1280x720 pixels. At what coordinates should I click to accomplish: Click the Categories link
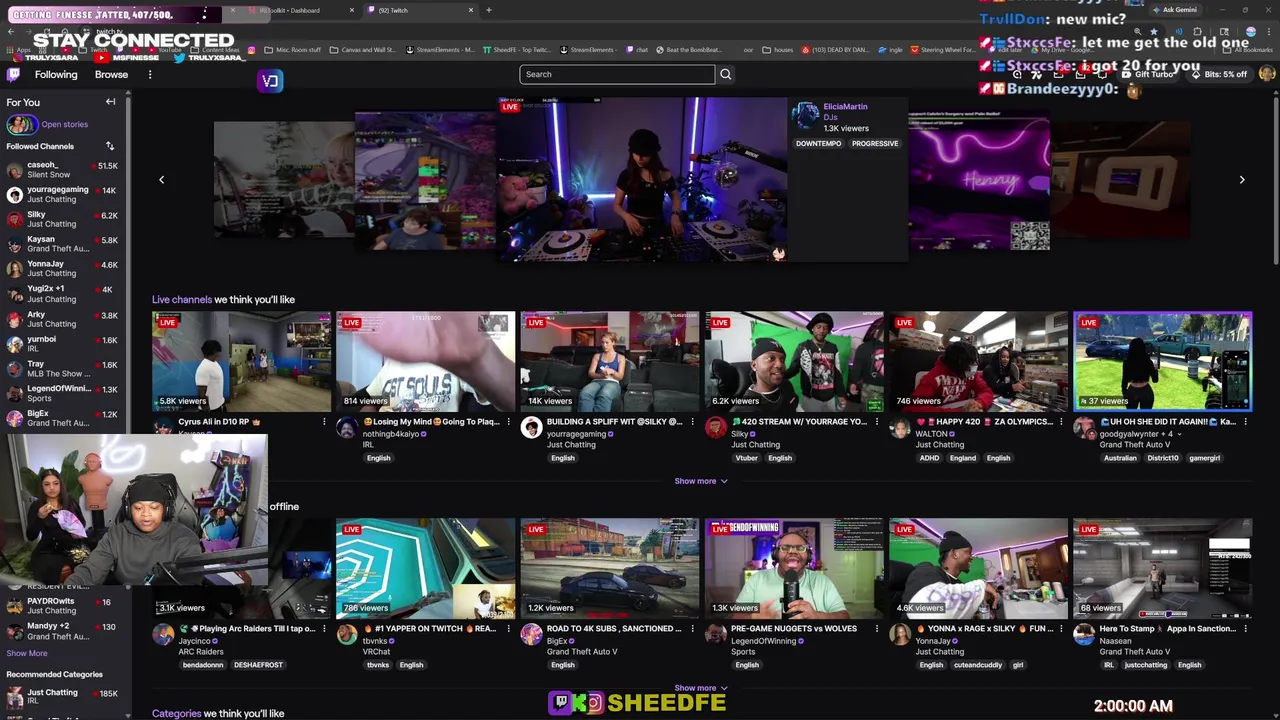pos(176,713)
